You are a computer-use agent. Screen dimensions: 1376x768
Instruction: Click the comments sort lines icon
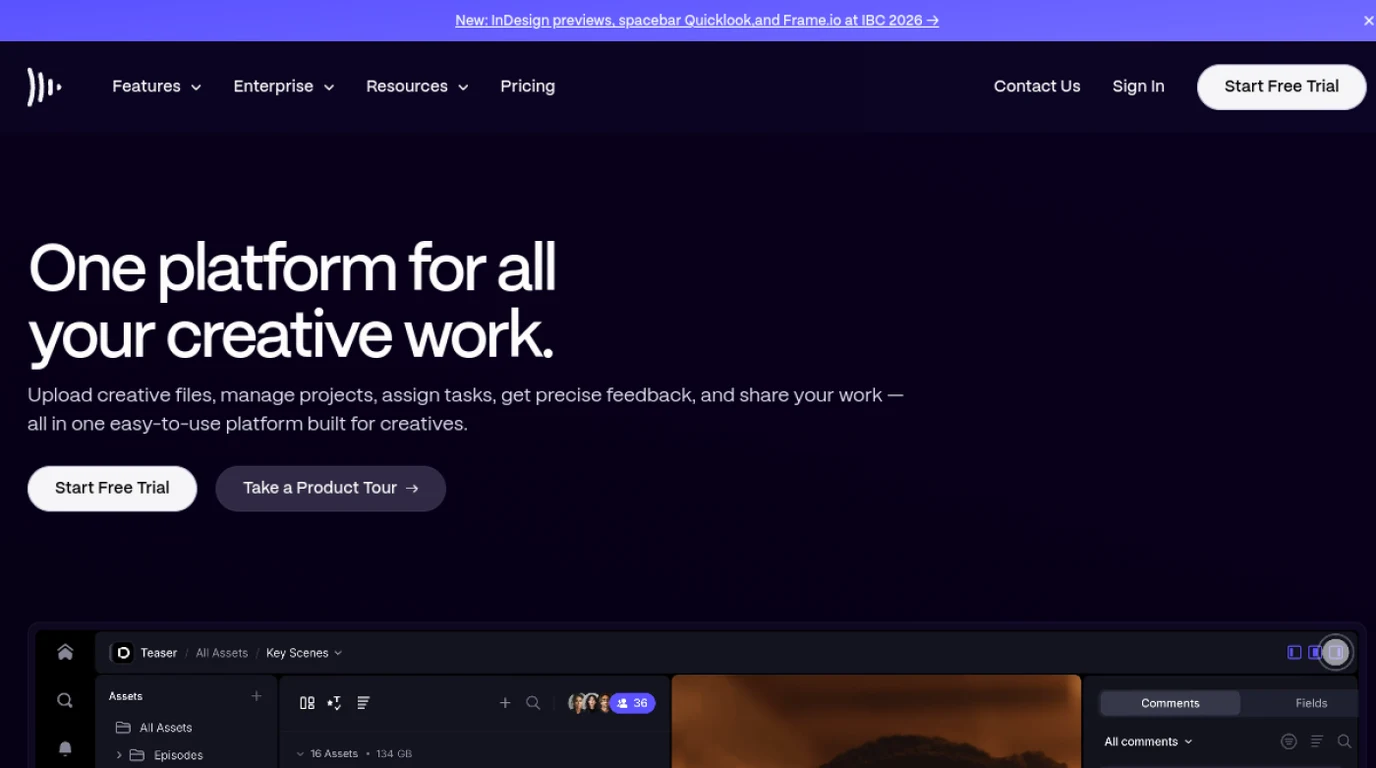(x=1317, y=741)
